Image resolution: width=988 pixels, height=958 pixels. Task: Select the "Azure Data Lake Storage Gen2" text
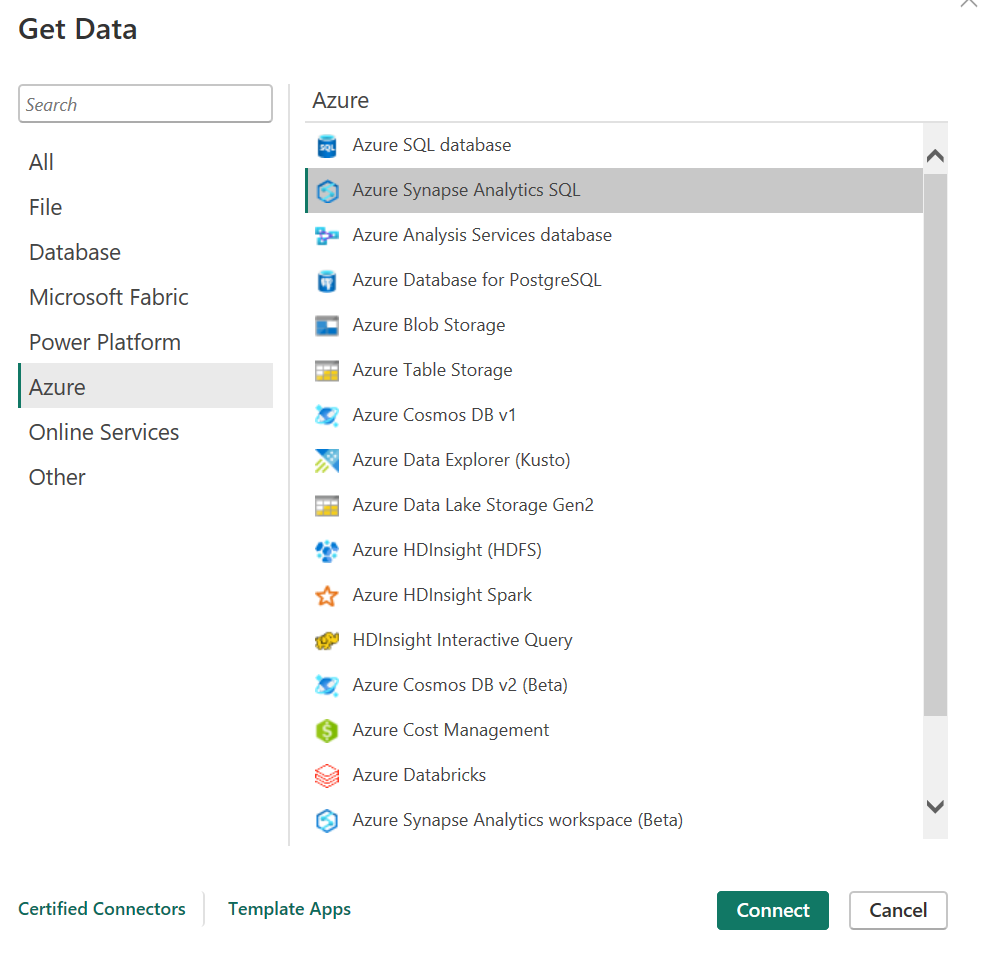(x=473, y=505)
